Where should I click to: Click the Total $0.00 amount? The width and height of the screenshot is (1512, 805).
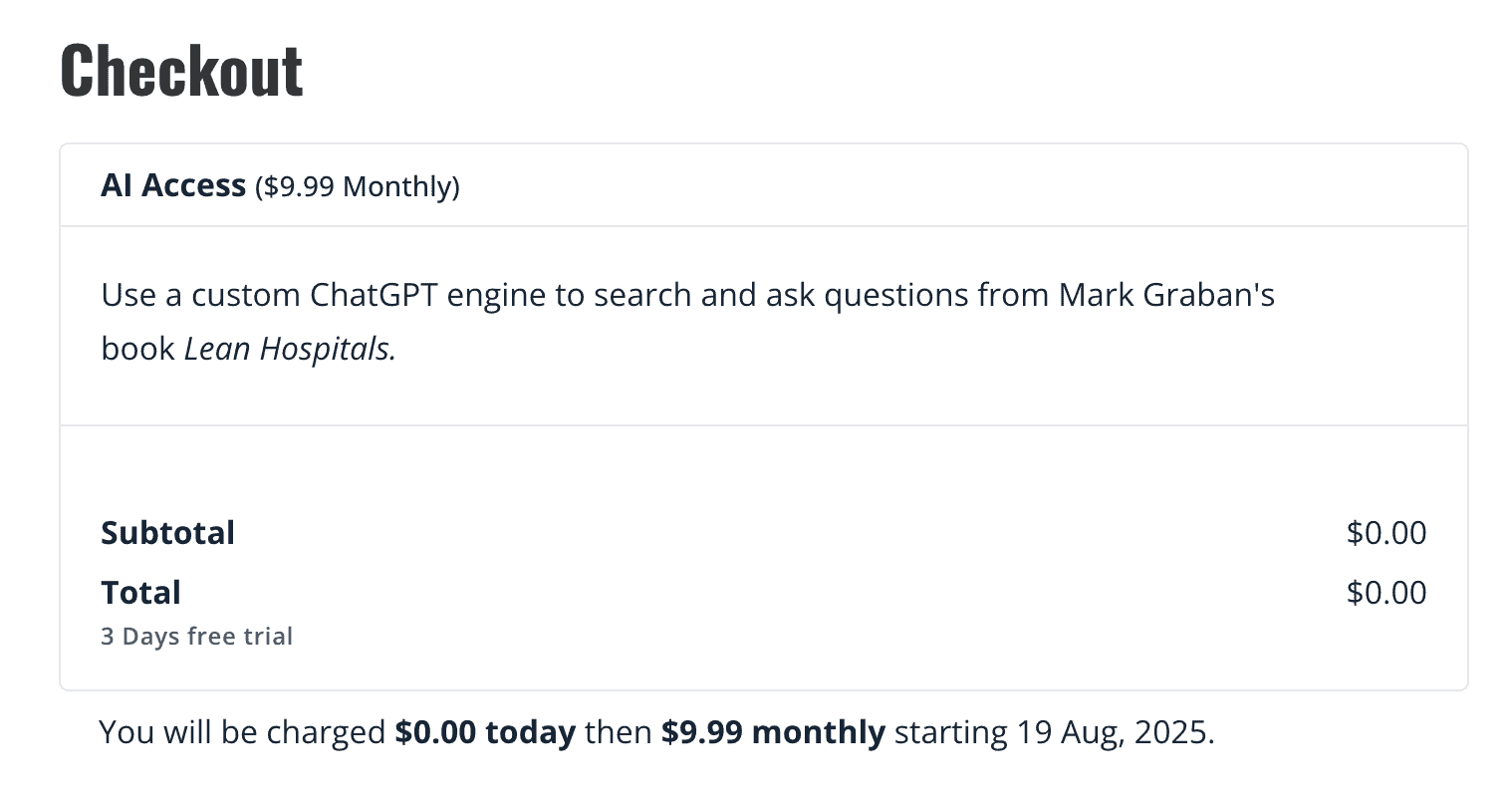click(x=1386, y=593)
